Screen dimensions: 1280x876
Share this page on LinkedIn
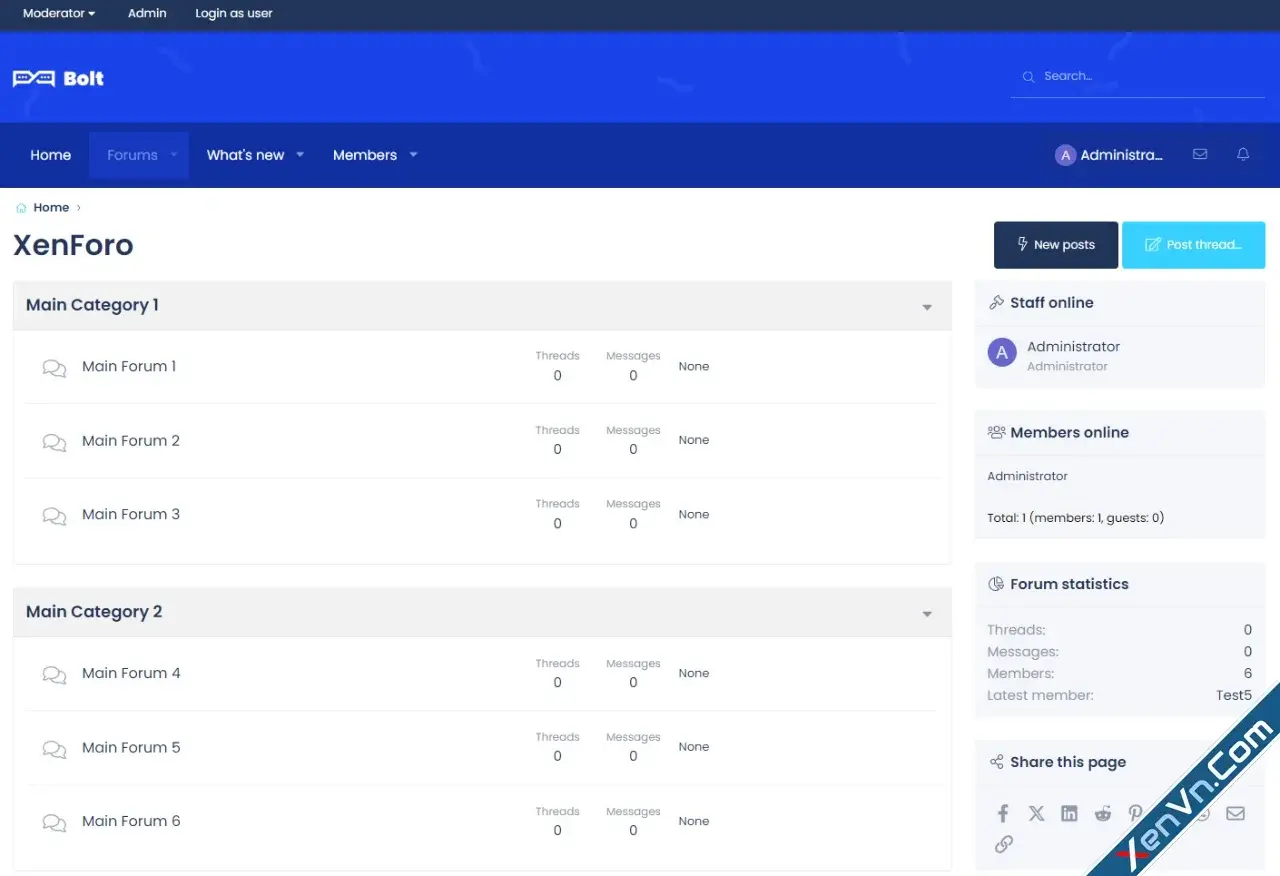coord(1069,813)
